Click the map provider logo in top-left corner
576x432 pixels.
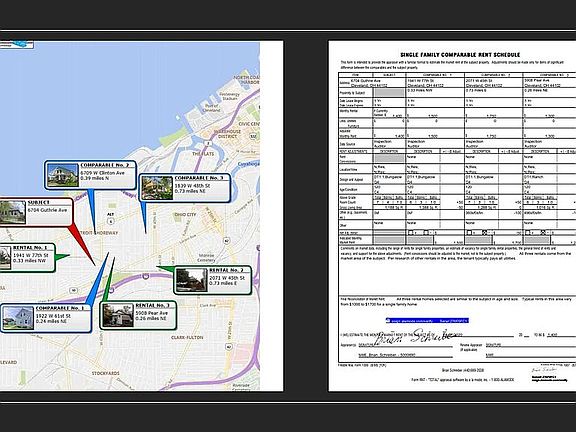pos(17,44)
